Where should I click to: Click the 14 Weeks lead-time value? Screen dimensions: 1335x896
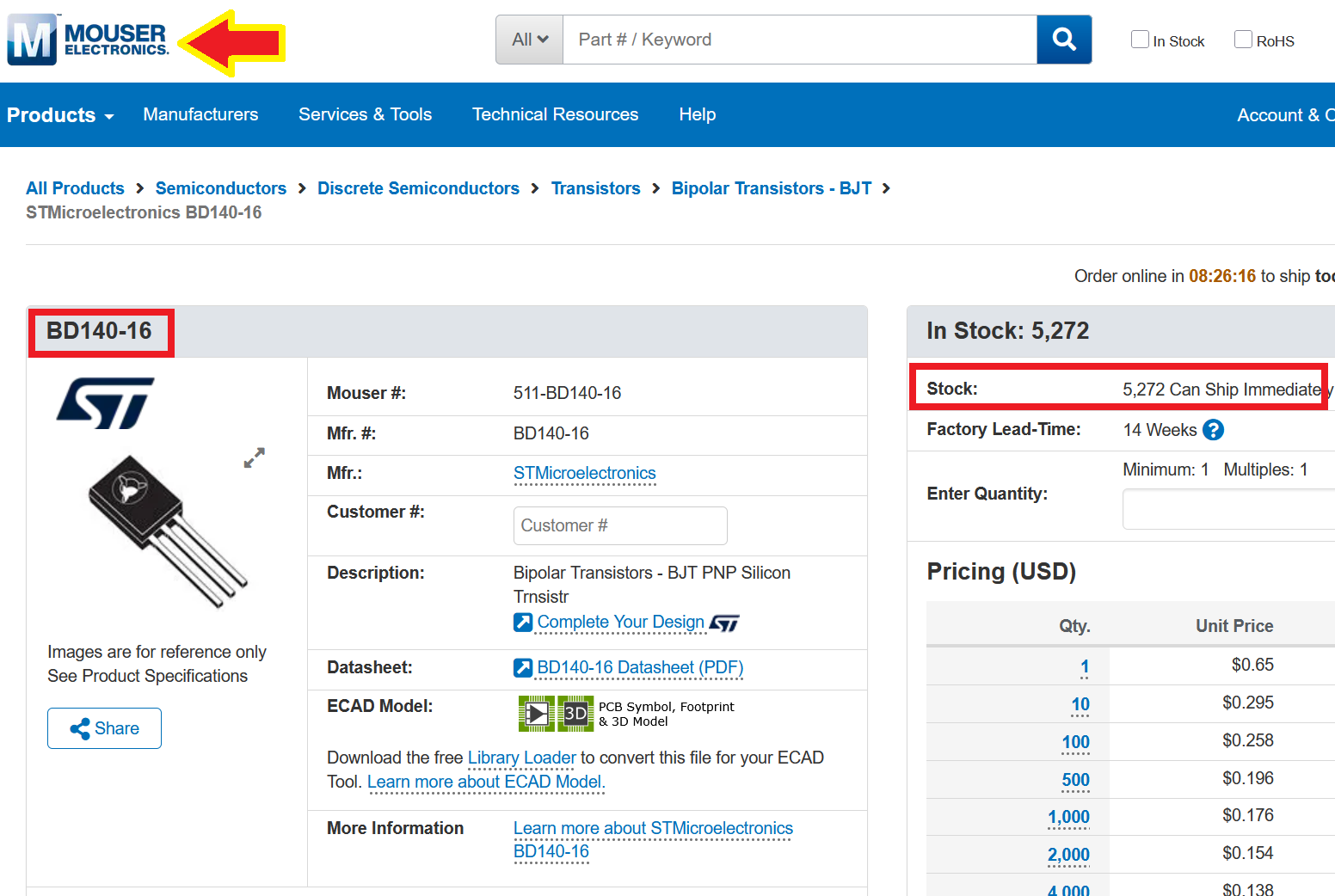1160,430
